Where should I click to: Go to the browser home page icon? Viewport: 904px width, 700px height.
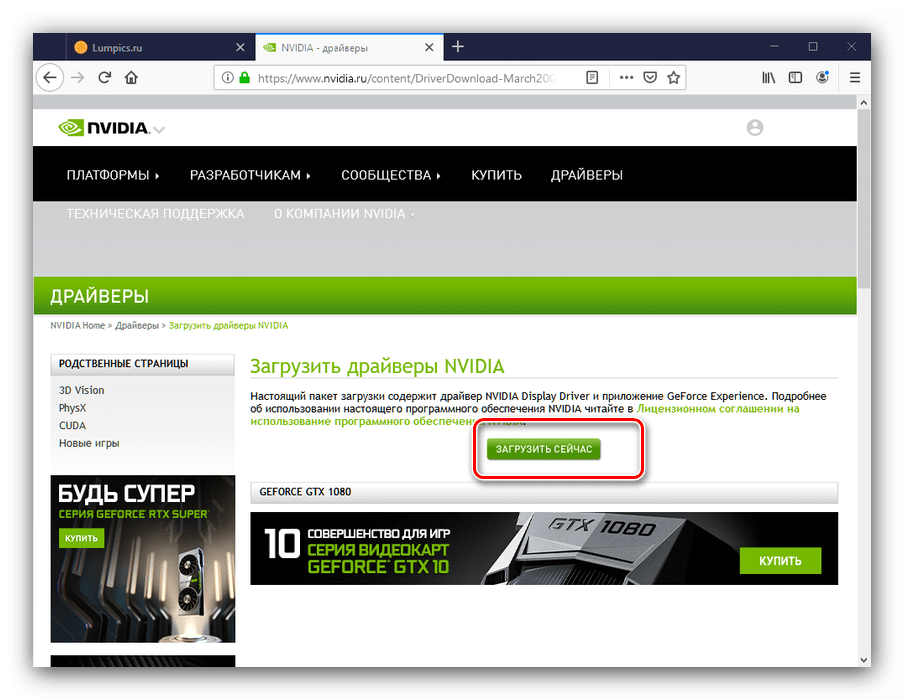click(131, 77)
